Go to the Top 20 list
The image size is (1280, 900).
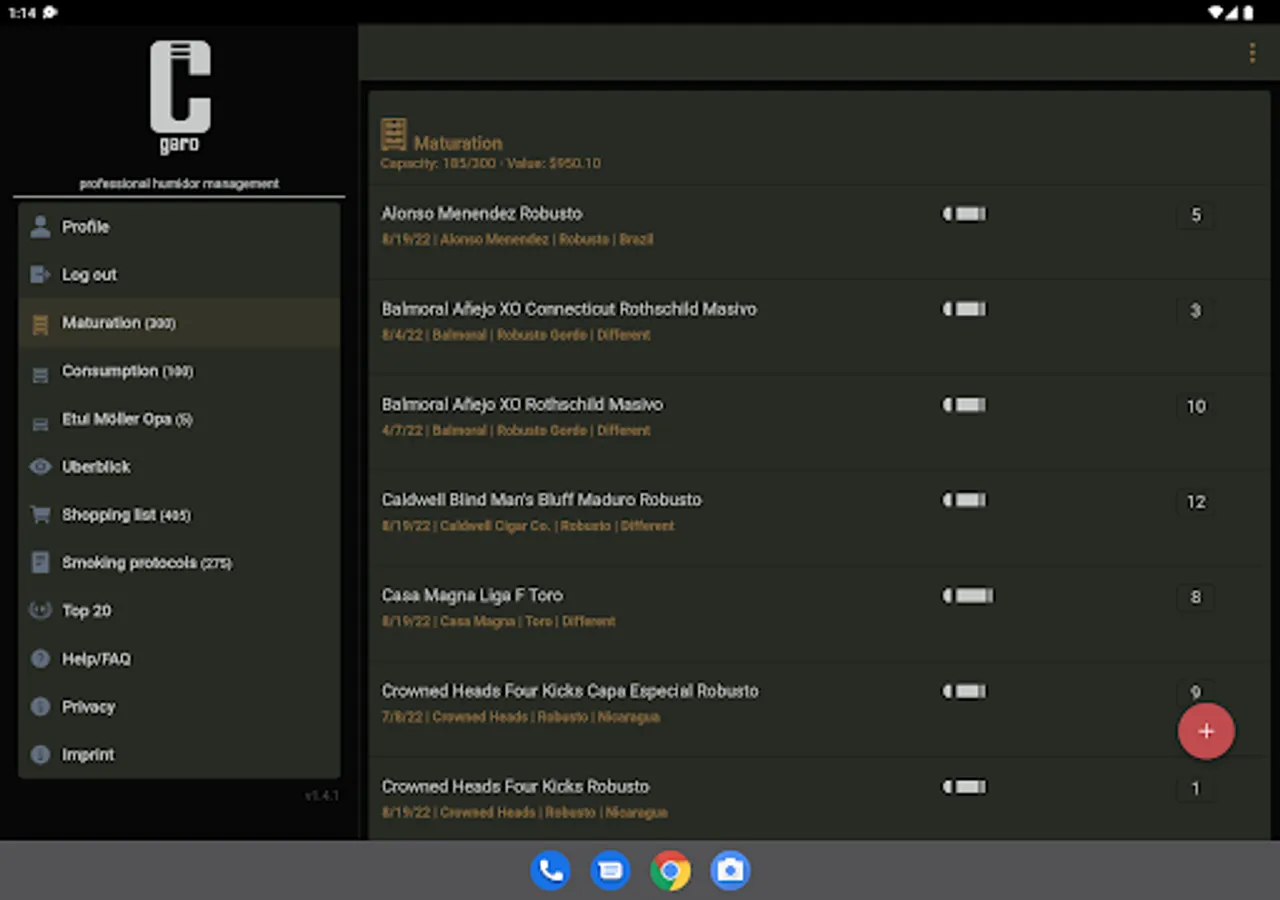(179, 611)
